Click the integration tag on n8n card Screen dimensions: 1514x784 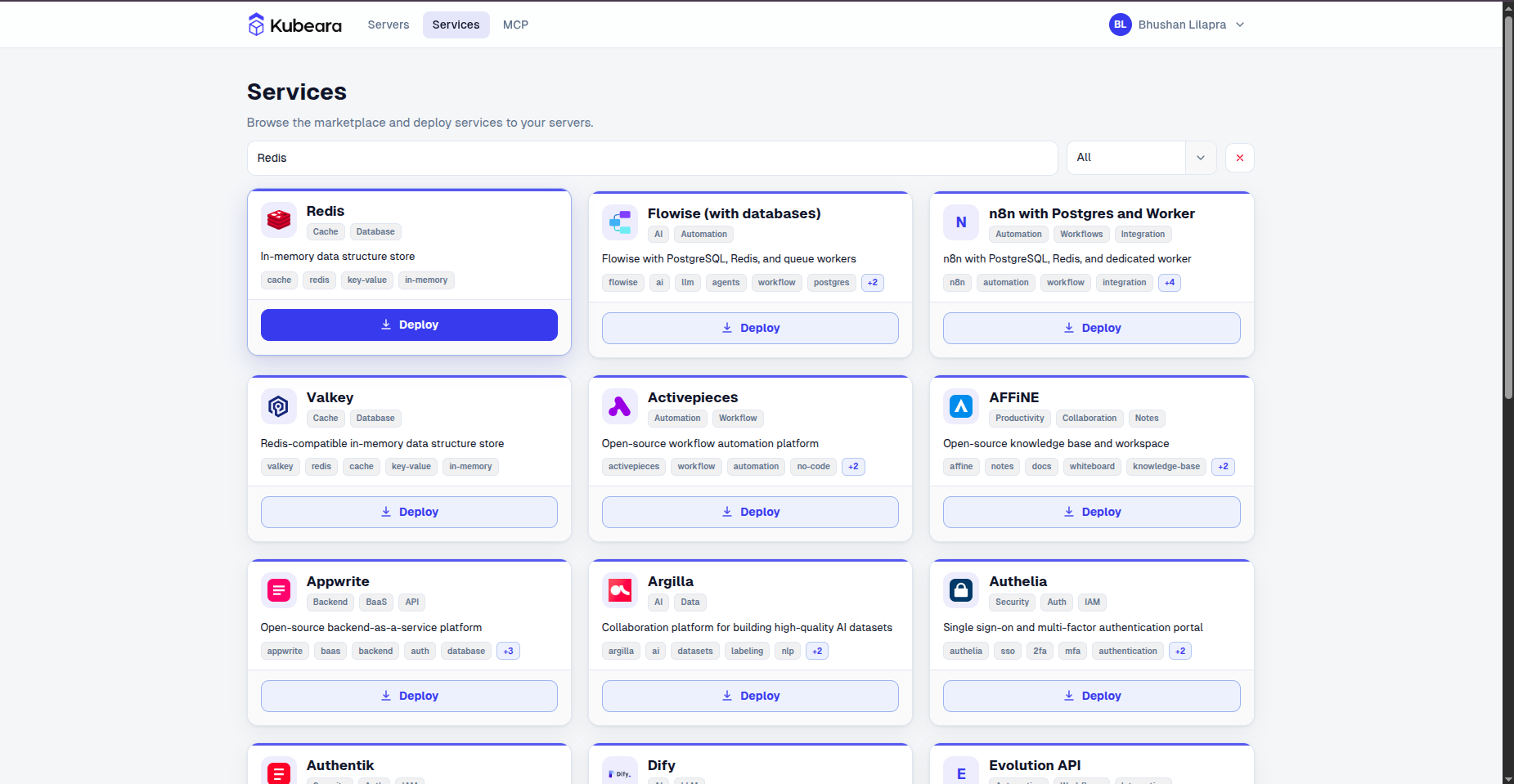(x=1125, y=283)
